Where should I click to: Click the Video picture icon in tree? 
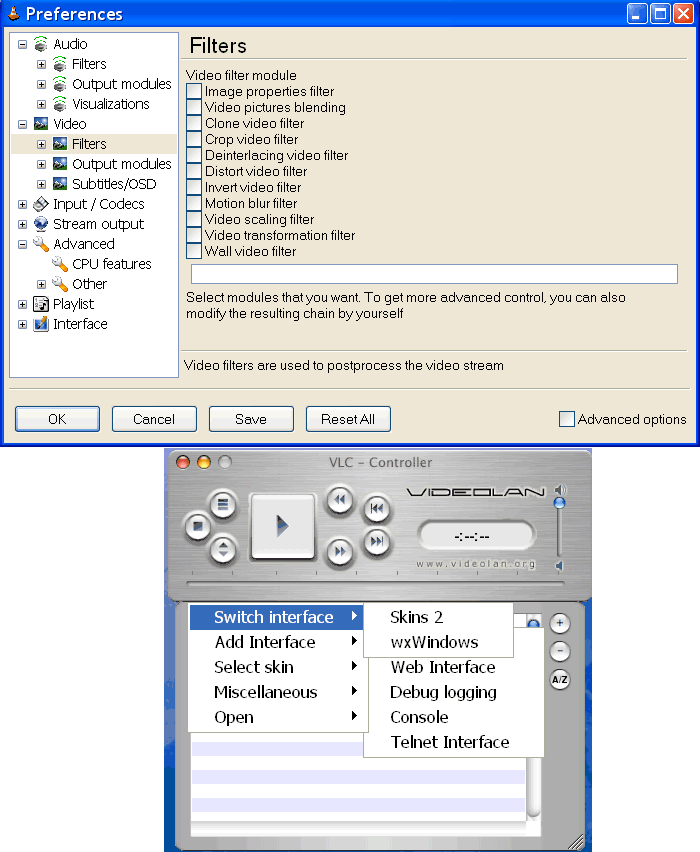coord(41,124)
